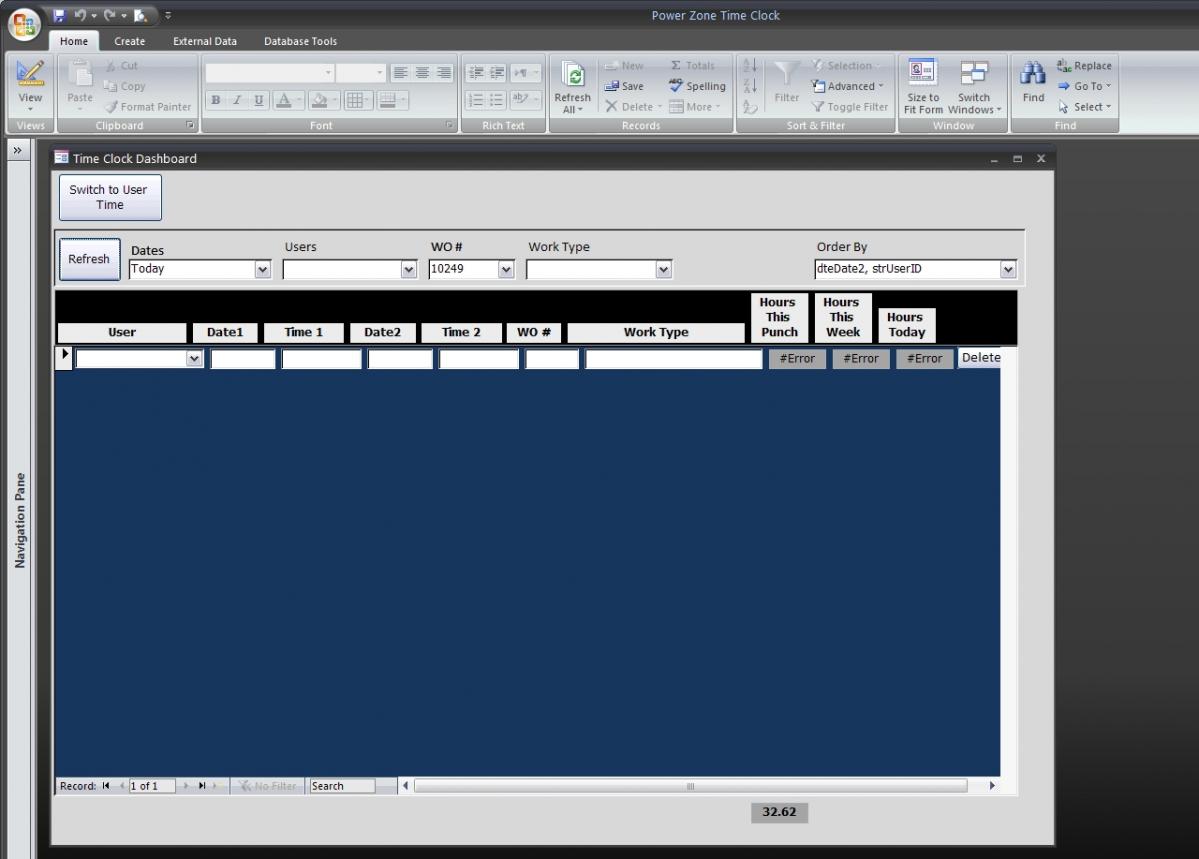Click Save record in Records group

click(x=624, y=86)
